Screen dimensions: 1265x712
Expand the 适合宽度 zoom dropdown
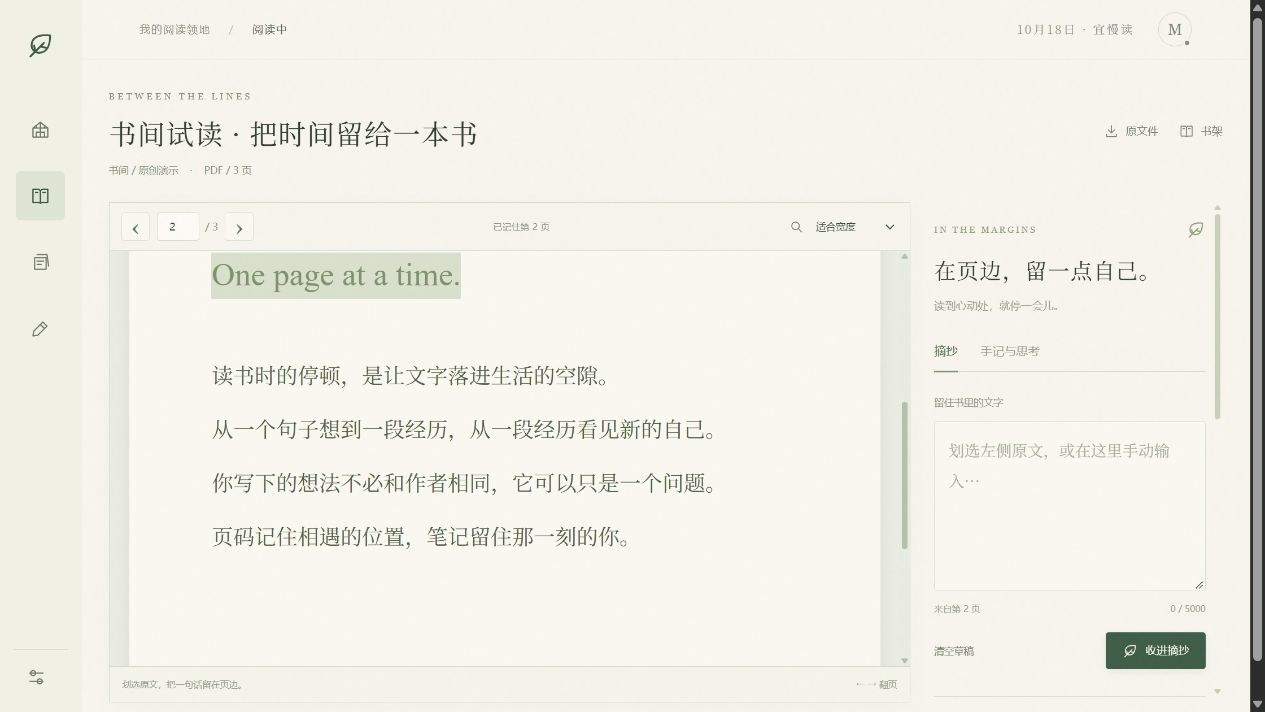[855, 227]
